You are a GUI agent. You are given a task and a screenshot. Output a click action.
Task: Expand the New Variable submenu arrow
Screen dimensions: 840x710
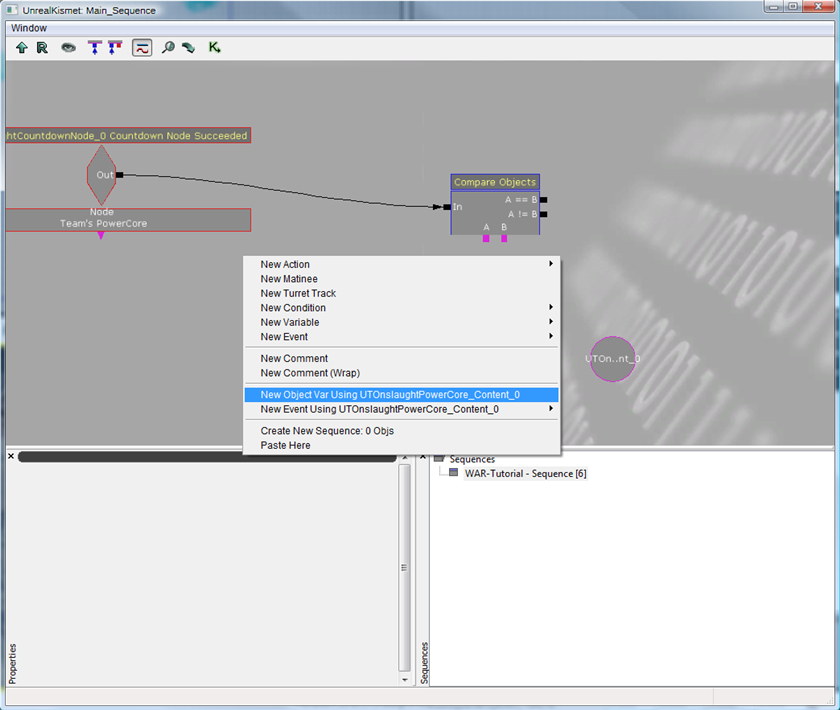(x=551, y=322)
